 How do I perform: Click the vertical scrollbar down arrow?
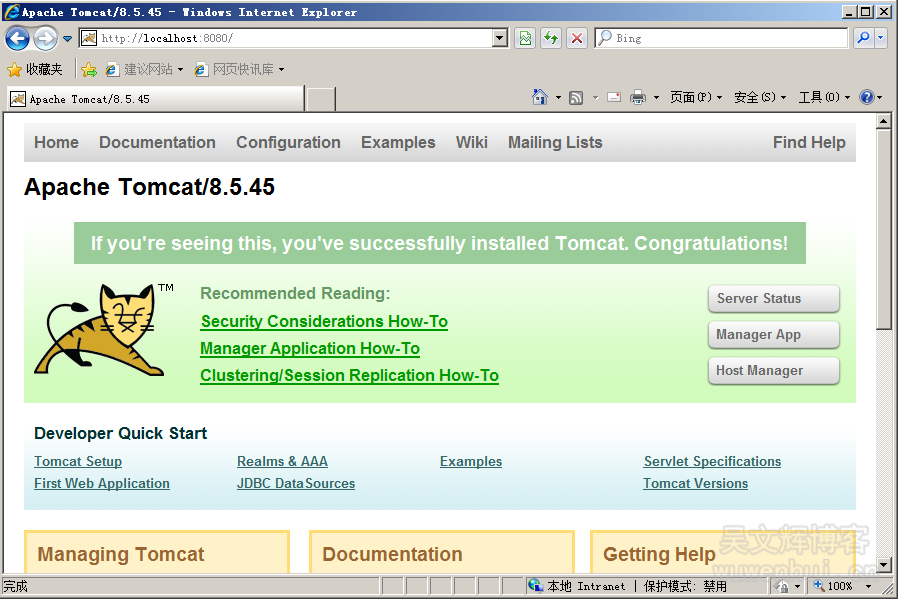[883, 564]
